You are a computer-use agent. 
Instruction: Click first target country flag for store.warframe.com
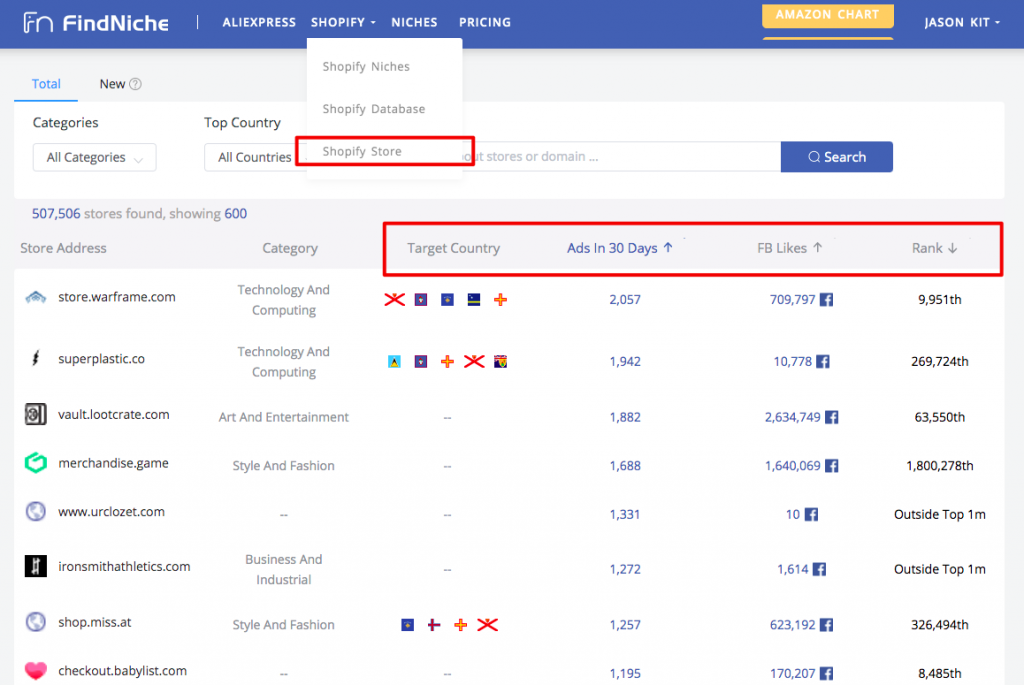pos(394,300)
